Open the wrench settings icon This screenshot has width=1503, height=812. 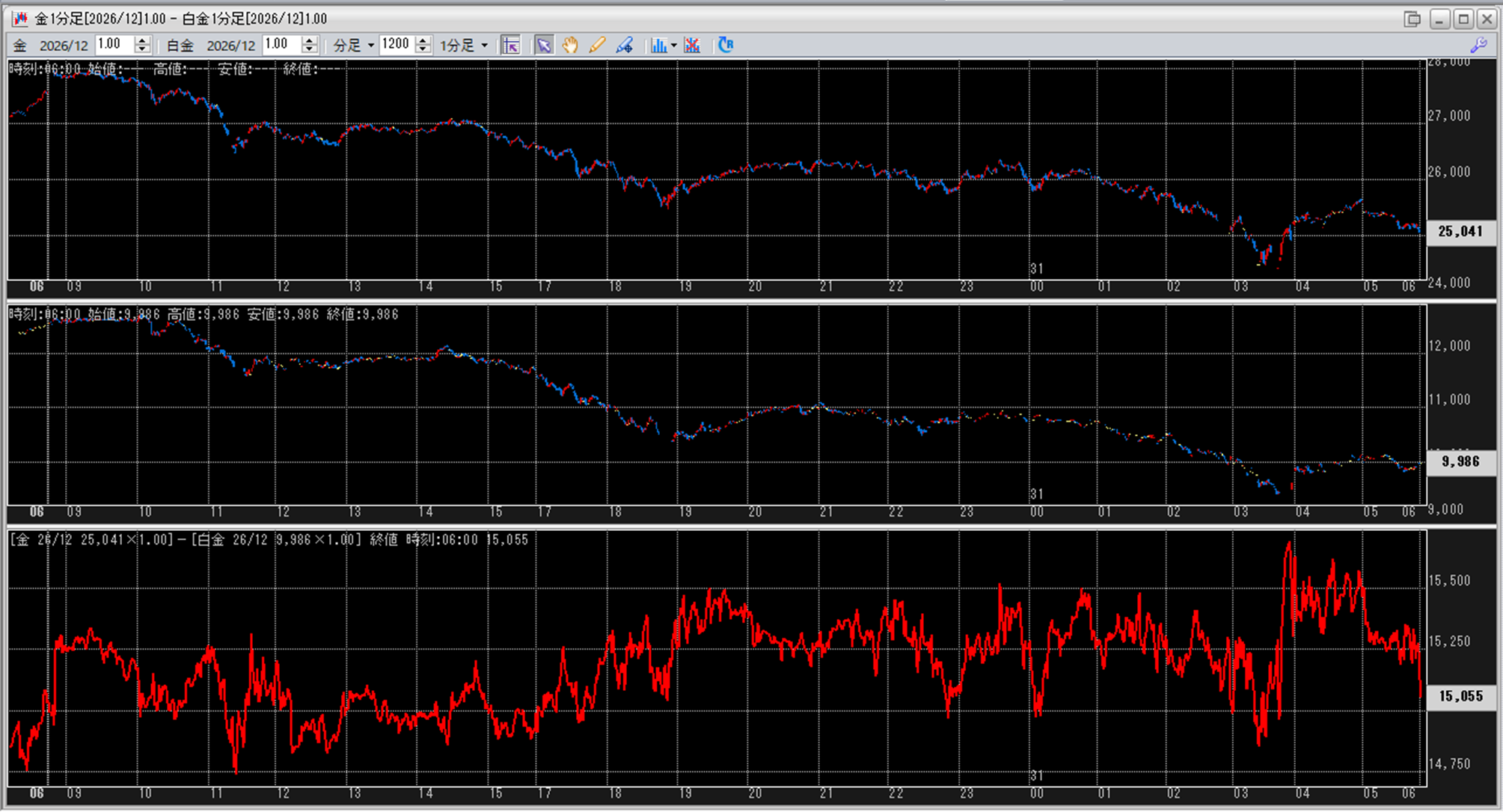point(1478,46)
